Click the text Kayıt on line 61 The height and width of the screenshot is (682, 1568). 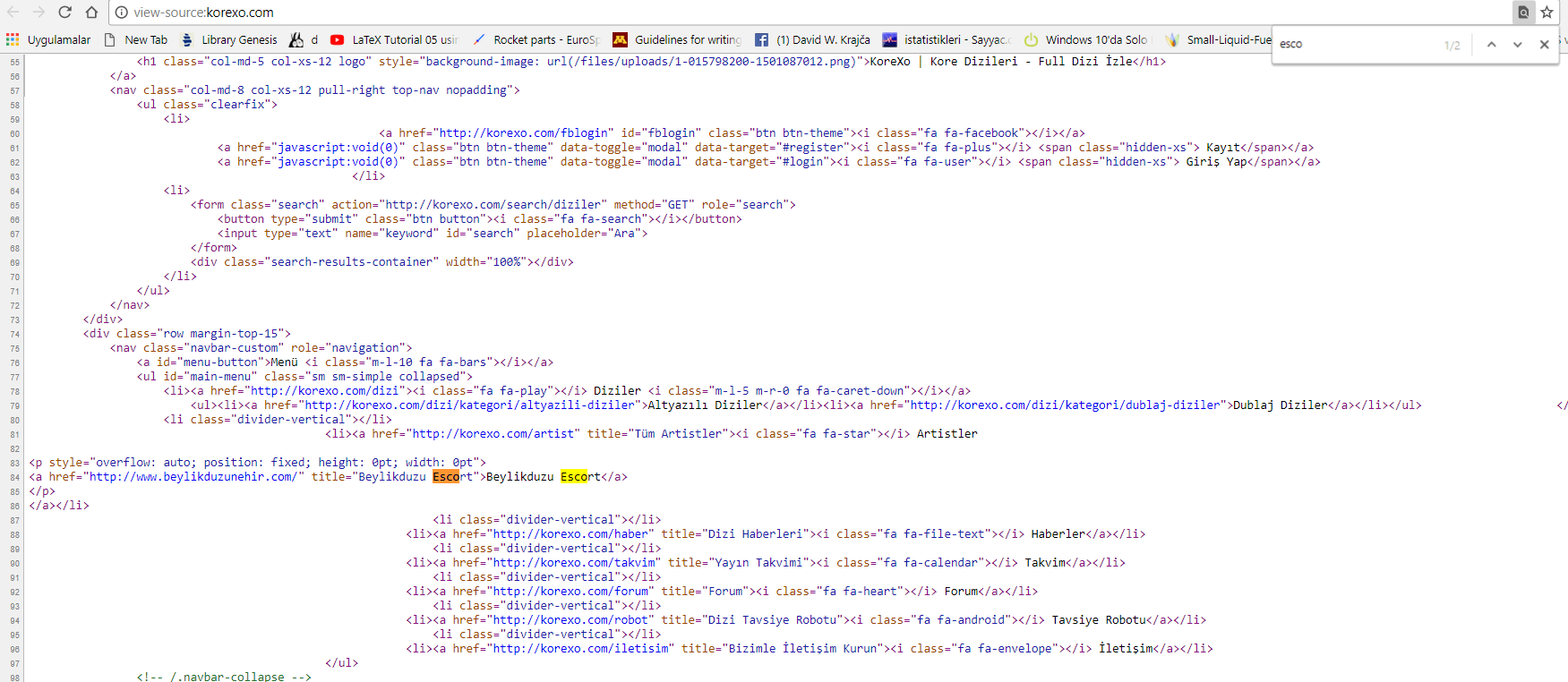[1222, 147]
